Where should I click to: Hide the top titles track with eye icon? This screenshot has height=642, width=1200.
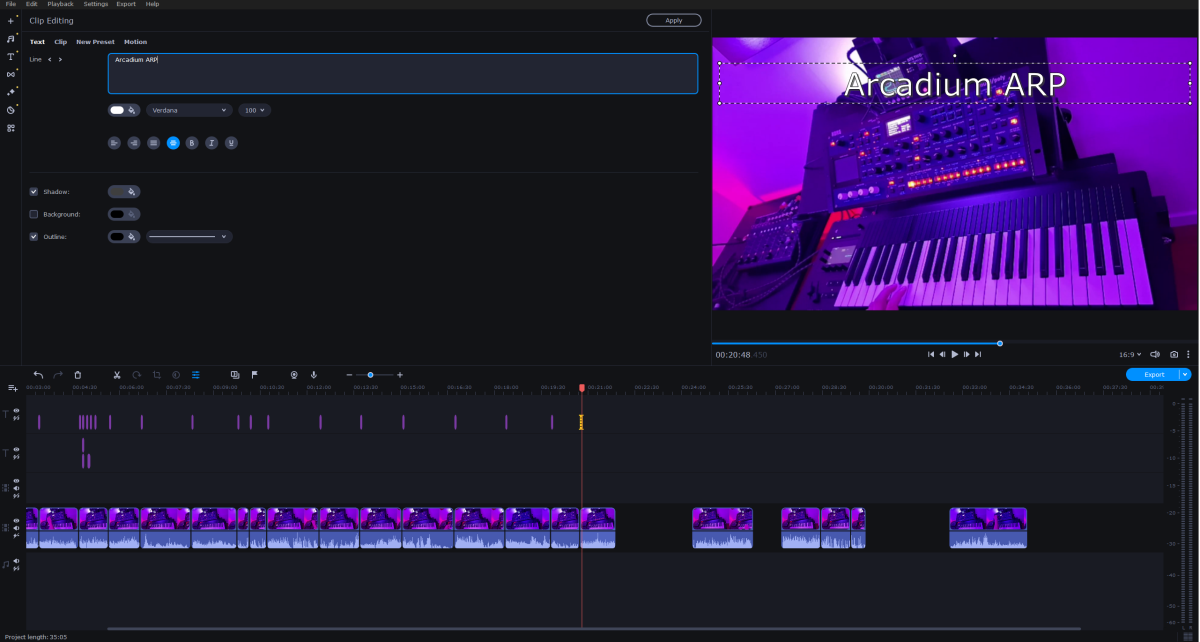(x=16, y=410)
